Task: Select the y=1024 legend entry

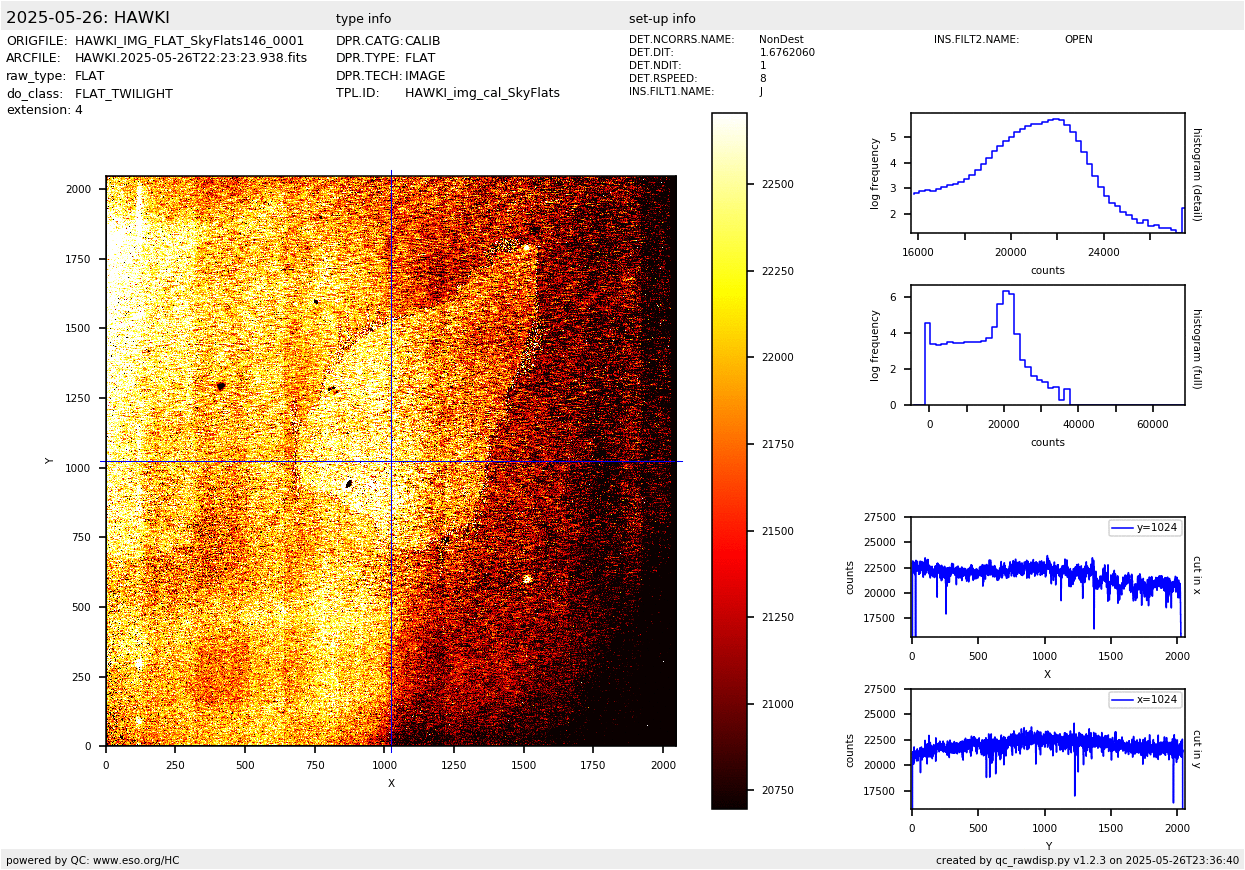Action: (x=1144, y=528)
